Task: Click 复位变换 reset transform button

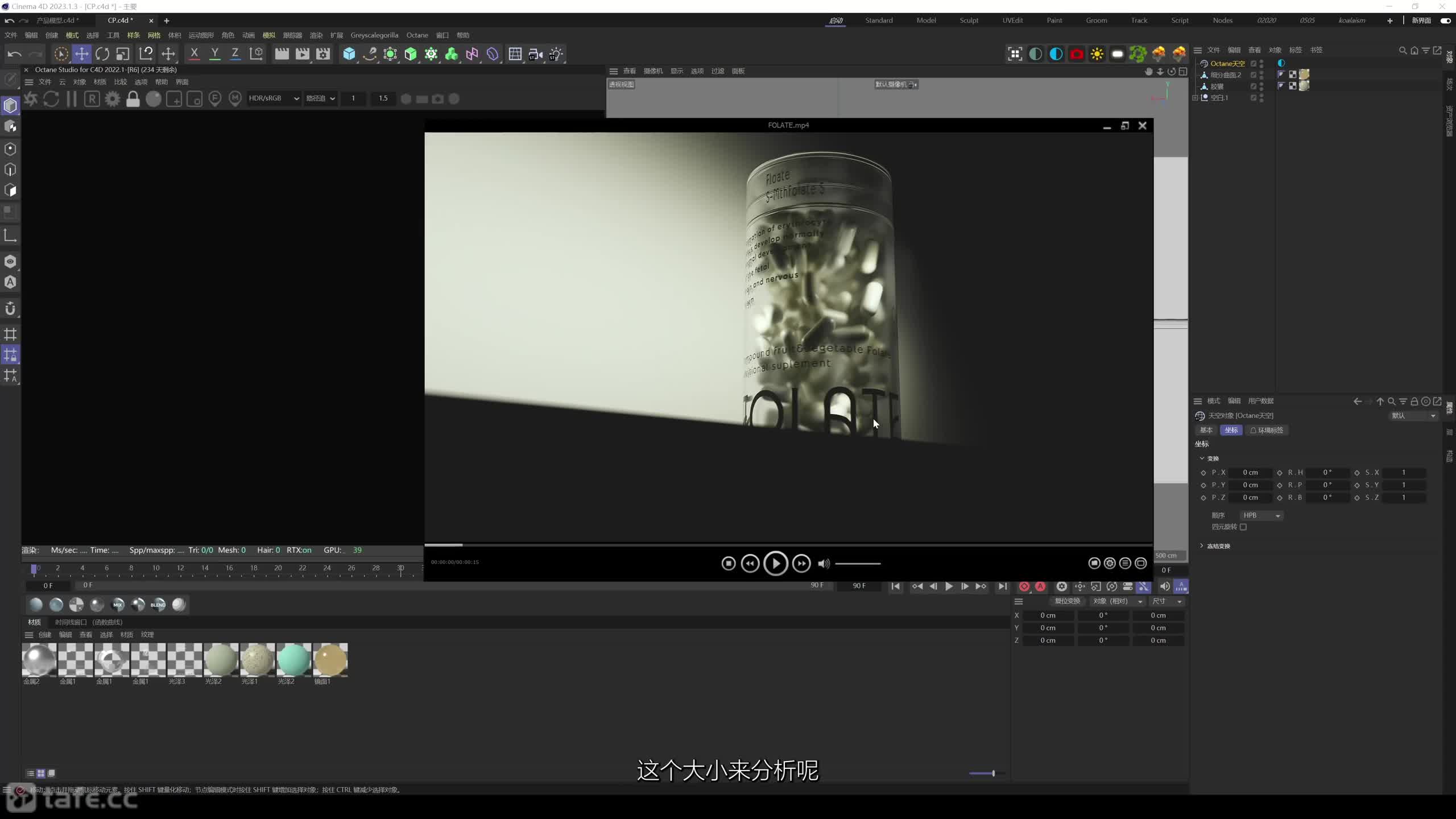Action: click(x=1067, y=601)
